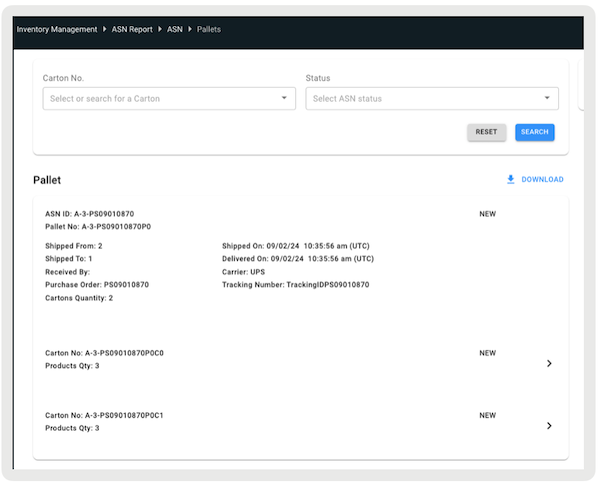
Task: Click Shipped From: 2 text
Action: point(74,246)
